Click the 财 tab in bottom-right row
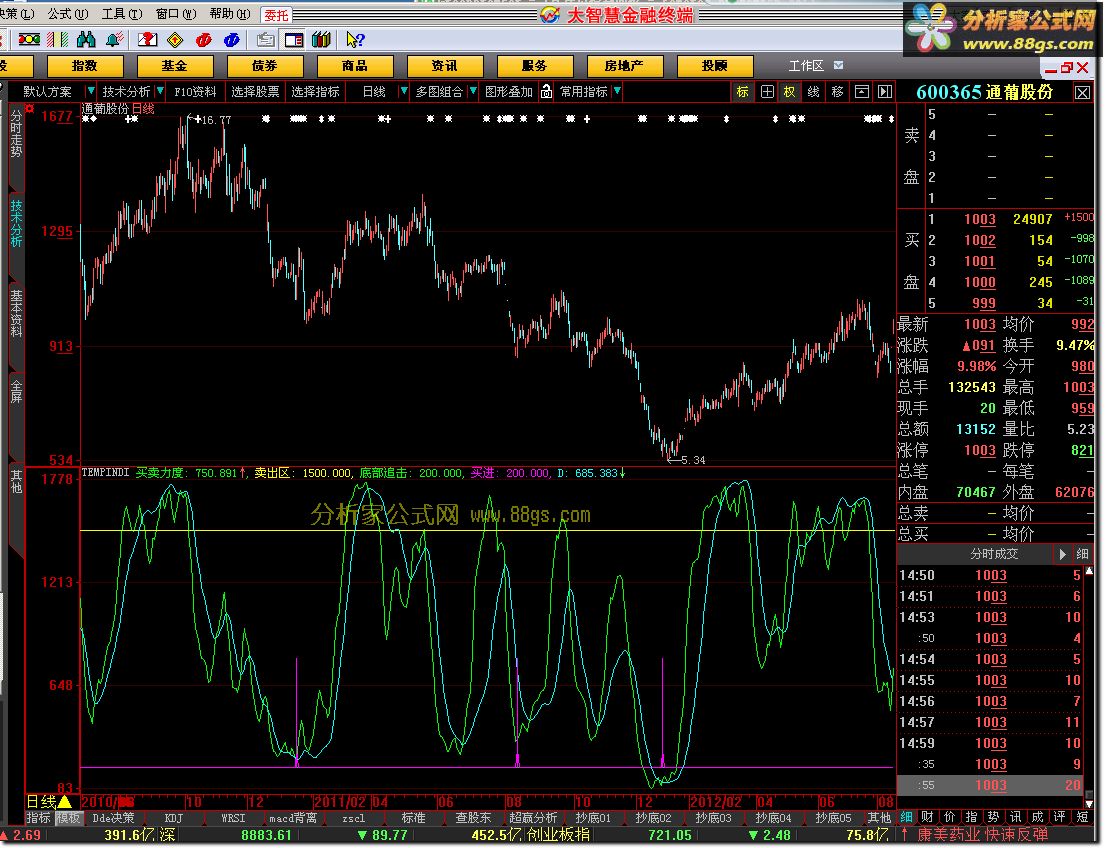1105x848 pixels. [927, 817]
